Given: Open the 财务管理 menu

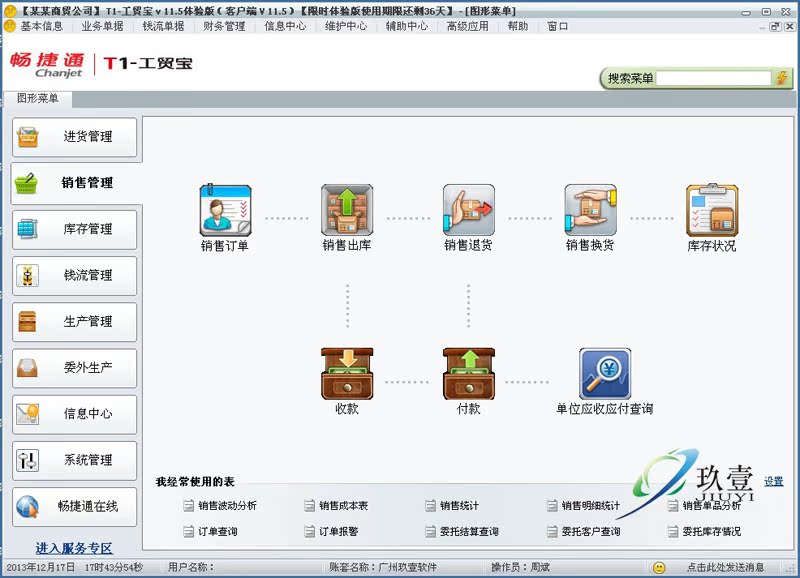Looking at the screenshot, I should (224, 26).
